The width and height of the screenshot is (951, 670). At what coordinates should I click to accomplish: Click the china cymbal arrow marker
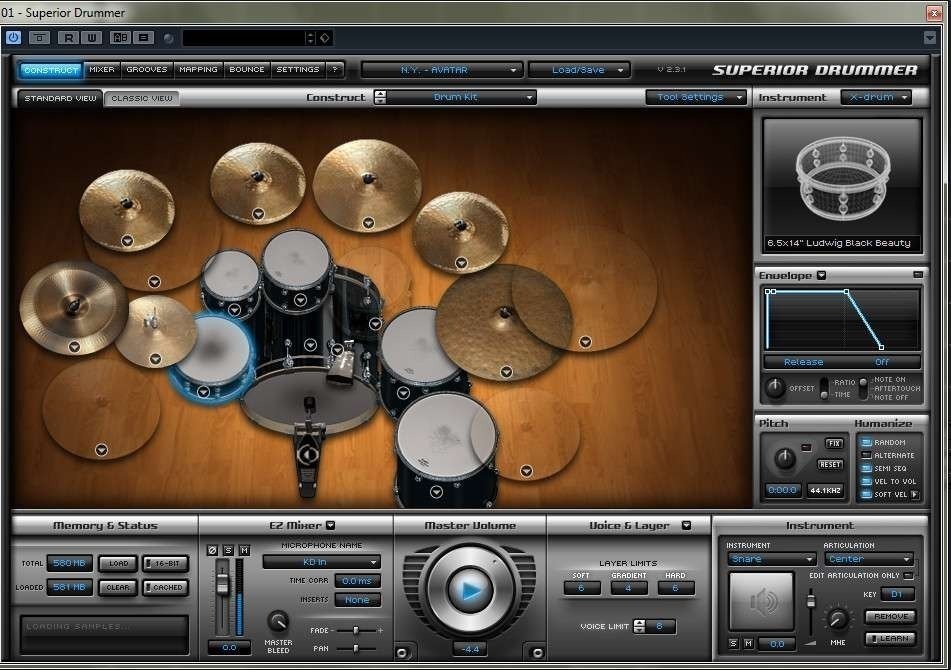[x=75, y=347]
